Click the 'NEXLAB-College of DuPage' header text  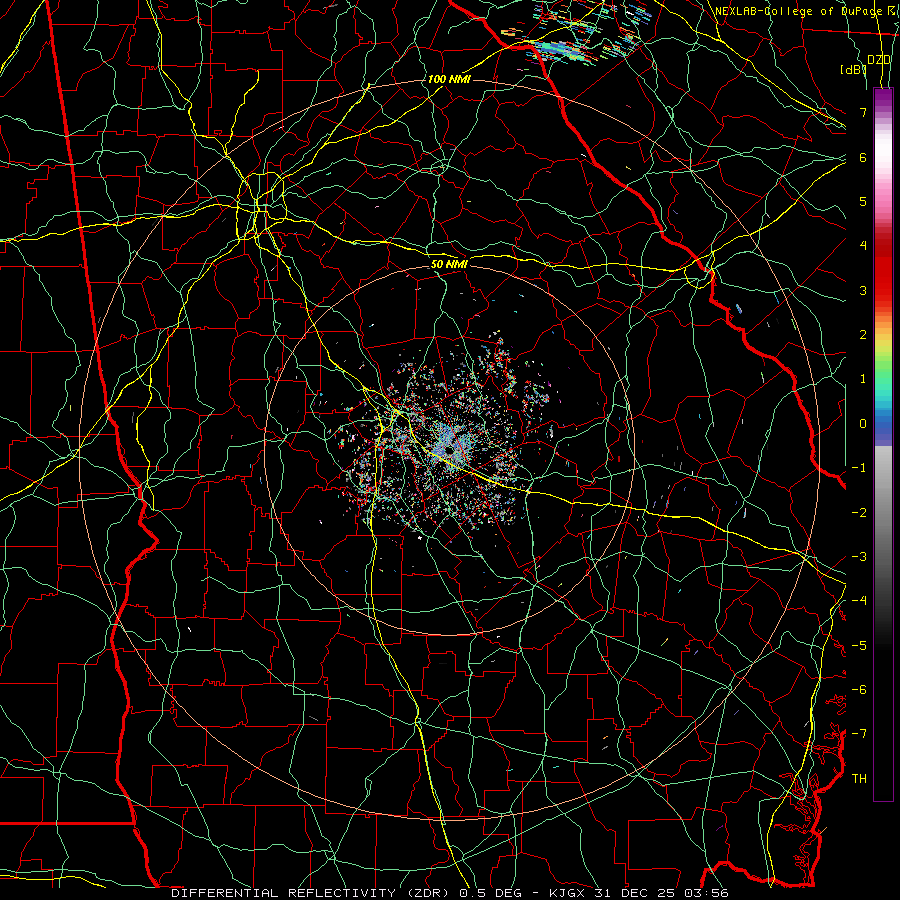pyautogui.click(x=801, y=11)
